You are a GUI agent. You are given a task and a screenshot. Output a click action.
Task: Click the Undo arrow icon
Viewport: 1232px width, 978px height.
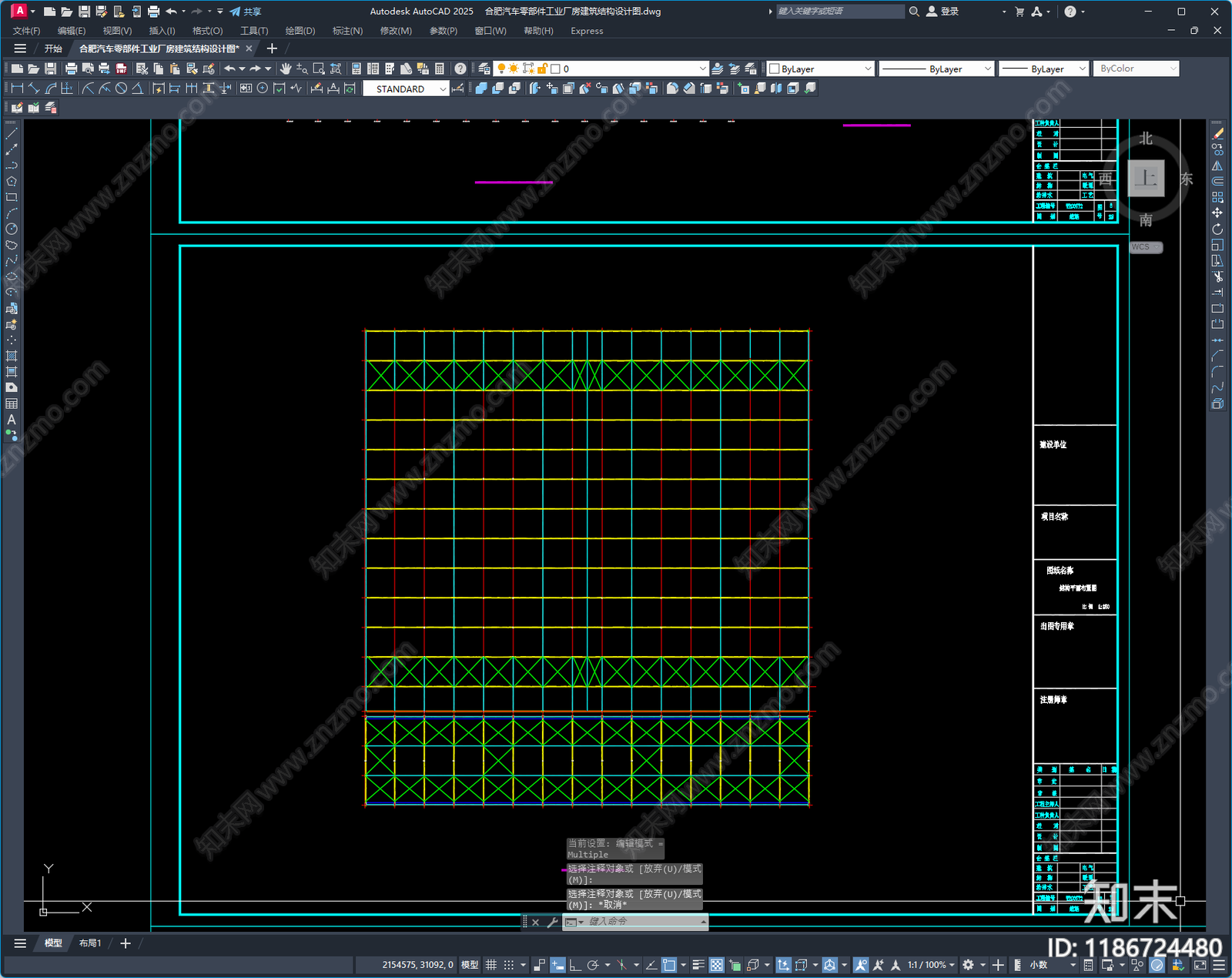click(x=229, y=69)
